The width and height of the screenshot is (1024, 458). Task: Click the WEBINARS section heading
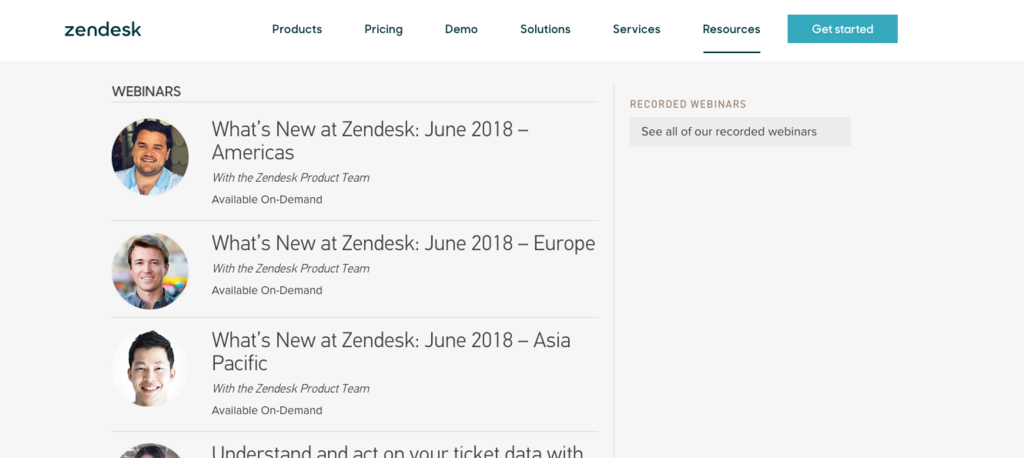(x=146, y=91)
